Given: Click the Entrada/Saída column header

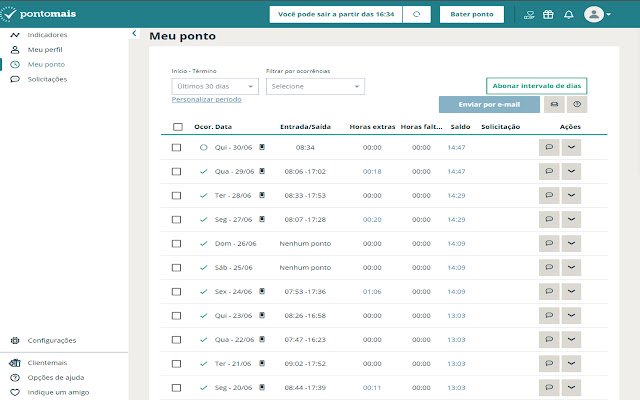Looking at the screenshot, I should (x=305, y=127).
